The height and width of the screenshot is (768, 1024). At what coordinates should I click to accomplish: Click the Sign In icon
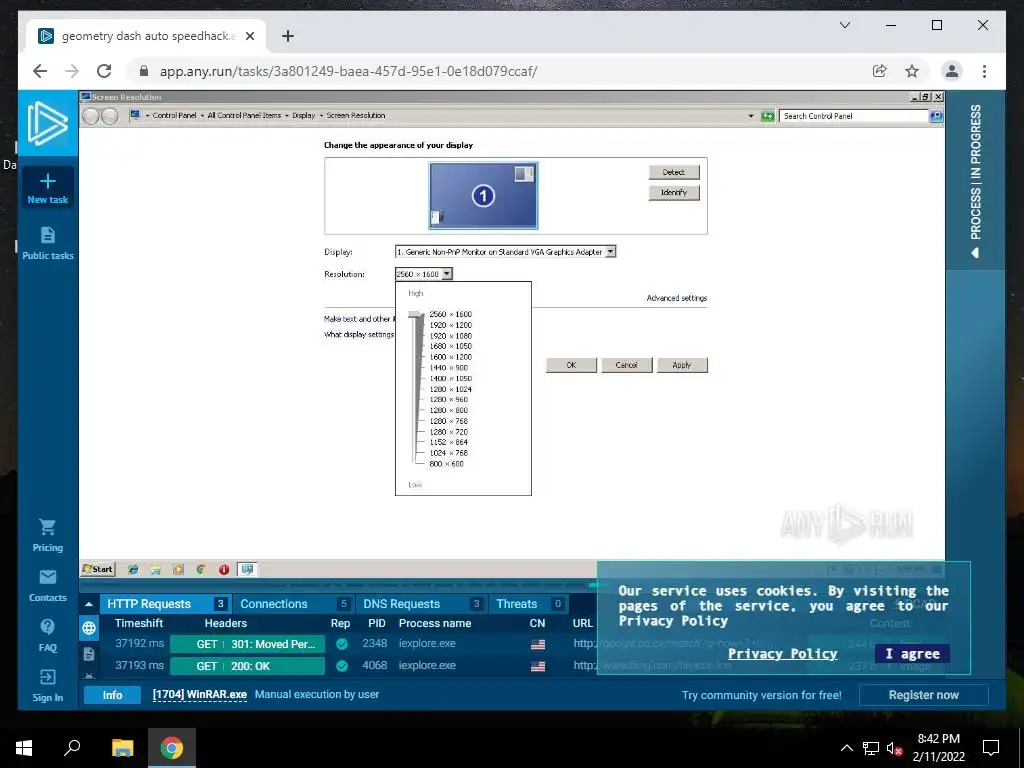click(x=48, y=677)
